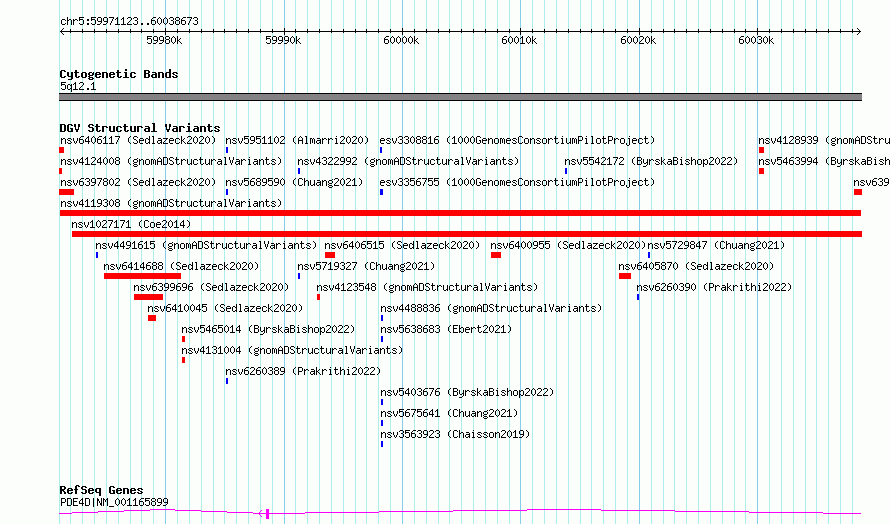Select the PDE4D exon marker on gene track

coord(267,513)
